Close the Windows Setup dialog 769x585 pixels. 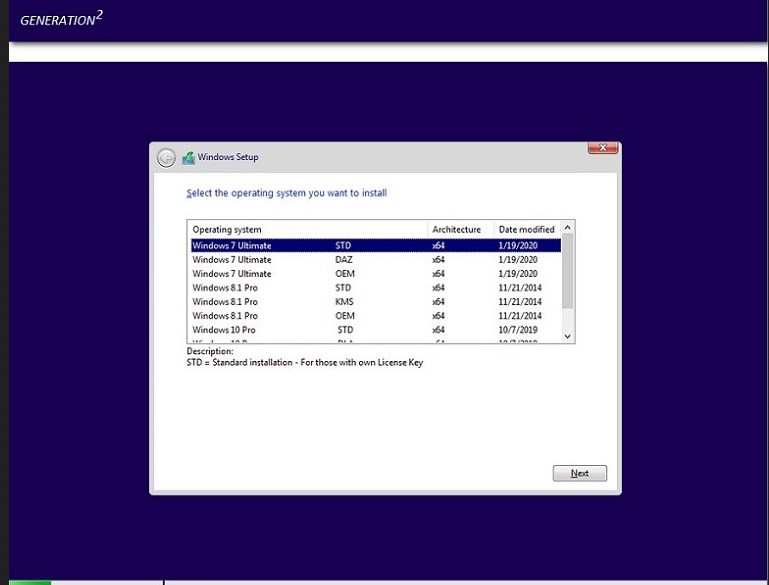603,148
